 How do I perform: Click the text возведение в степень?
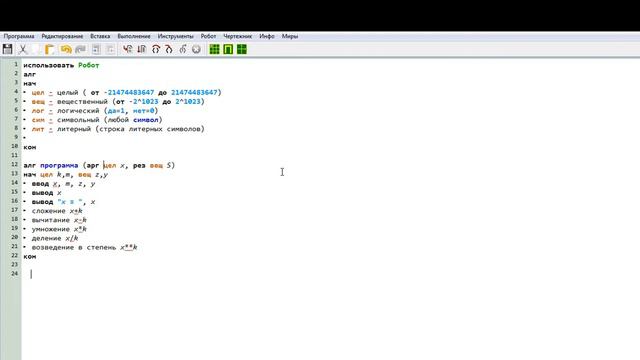[74, 247]
